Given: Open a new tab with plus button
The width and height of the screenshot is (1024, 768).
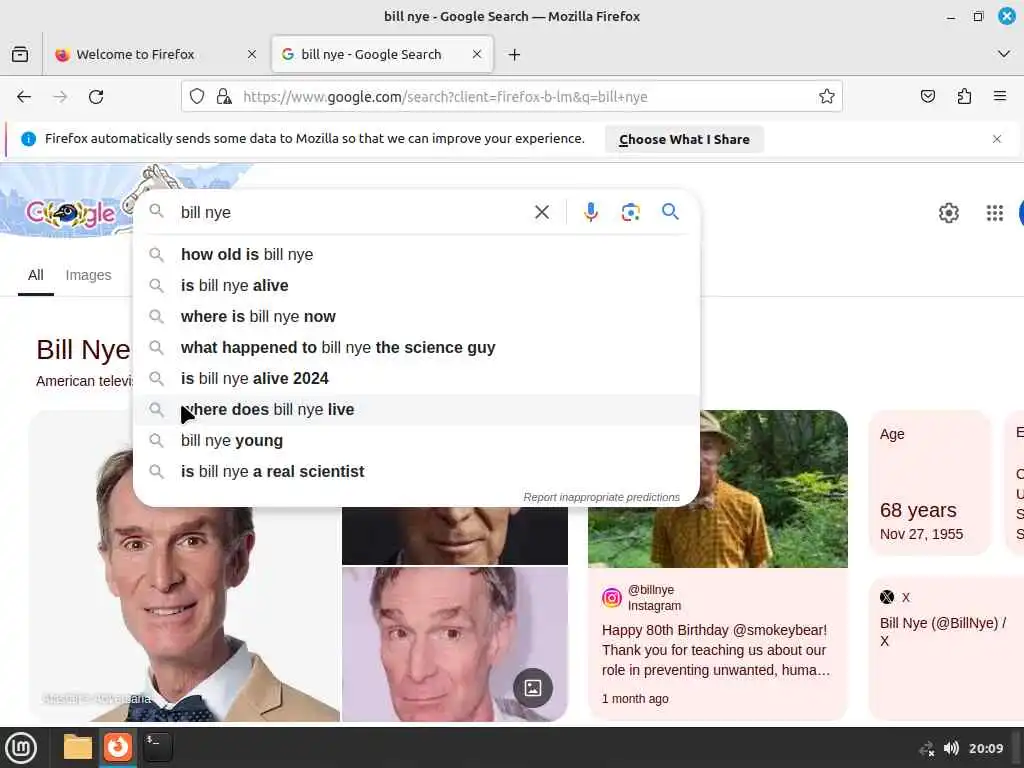Looking at the screenshot, I should [x=515, y=54].
